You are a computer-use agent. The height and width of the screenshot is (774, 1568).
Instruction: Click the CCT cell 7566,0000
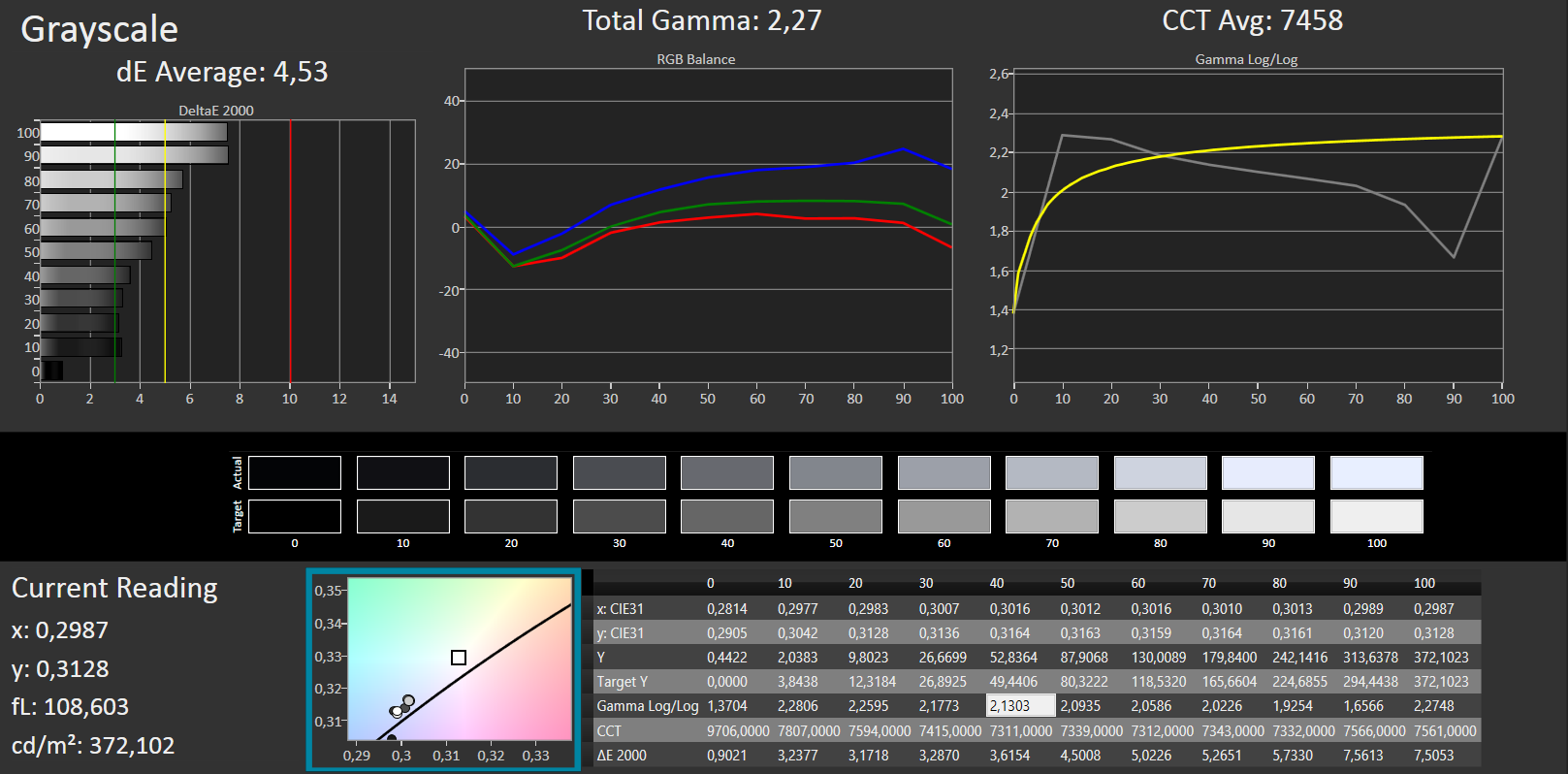[x=1374, y=730]
